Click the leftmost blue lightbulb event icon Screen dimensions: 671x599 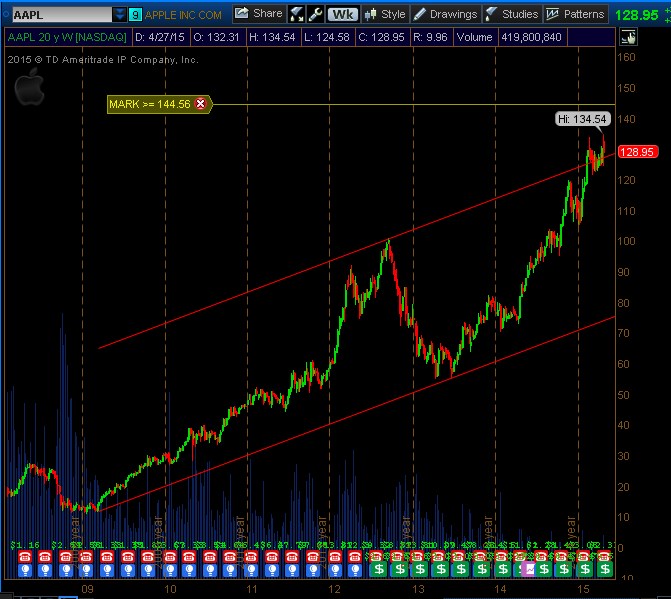[x=25, y=569]
